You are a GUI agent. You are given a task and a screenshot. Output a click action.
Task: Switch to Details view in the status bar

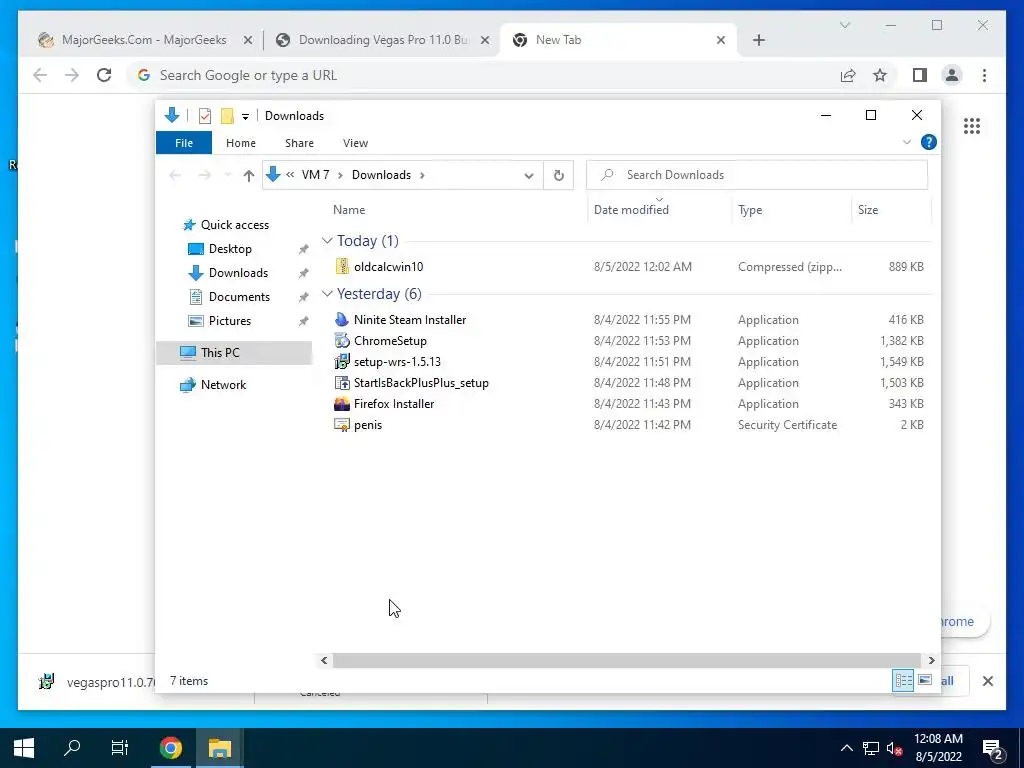[x=903, y=680]
